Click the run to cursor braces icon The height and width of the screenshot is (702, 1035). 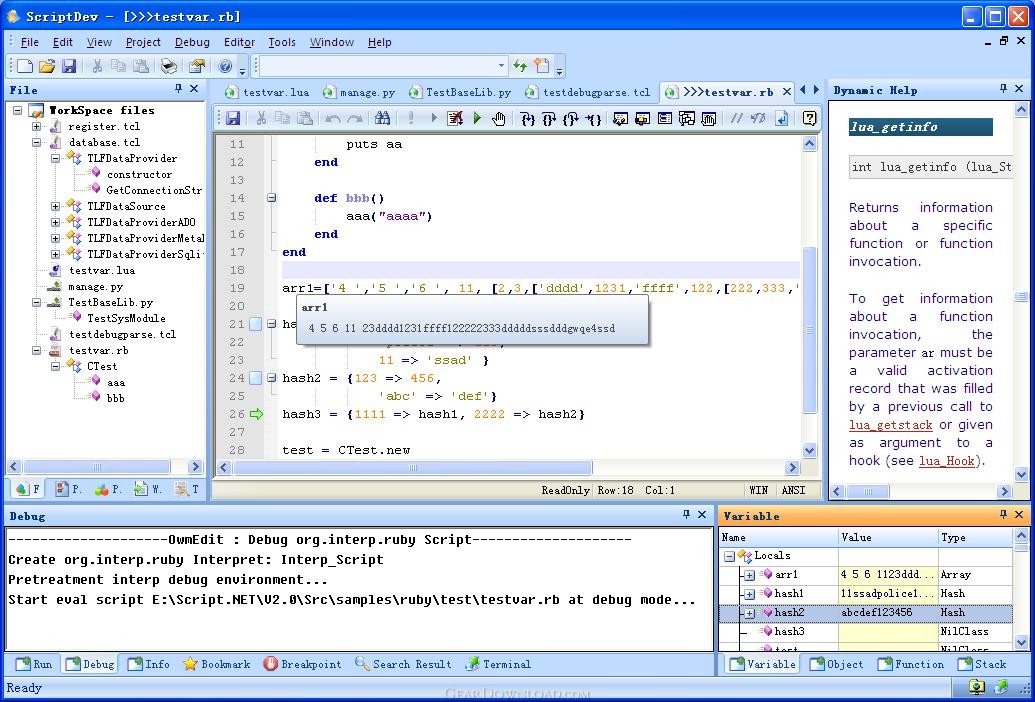coord(593,118)
